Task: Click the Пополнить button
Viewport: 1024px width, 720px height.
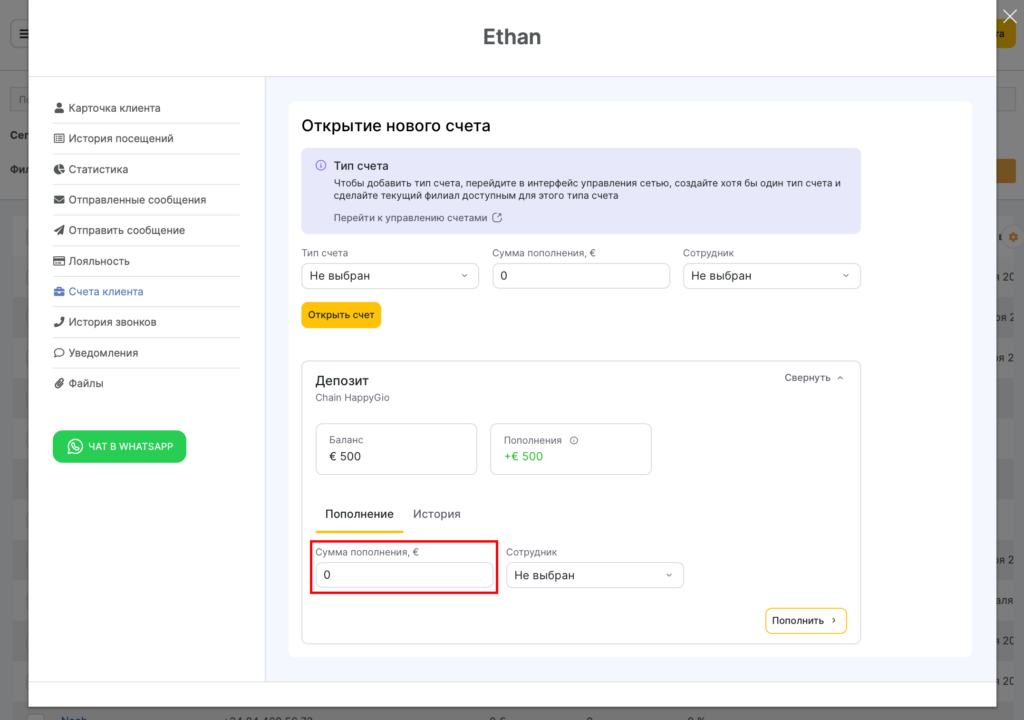Action: 805,621
